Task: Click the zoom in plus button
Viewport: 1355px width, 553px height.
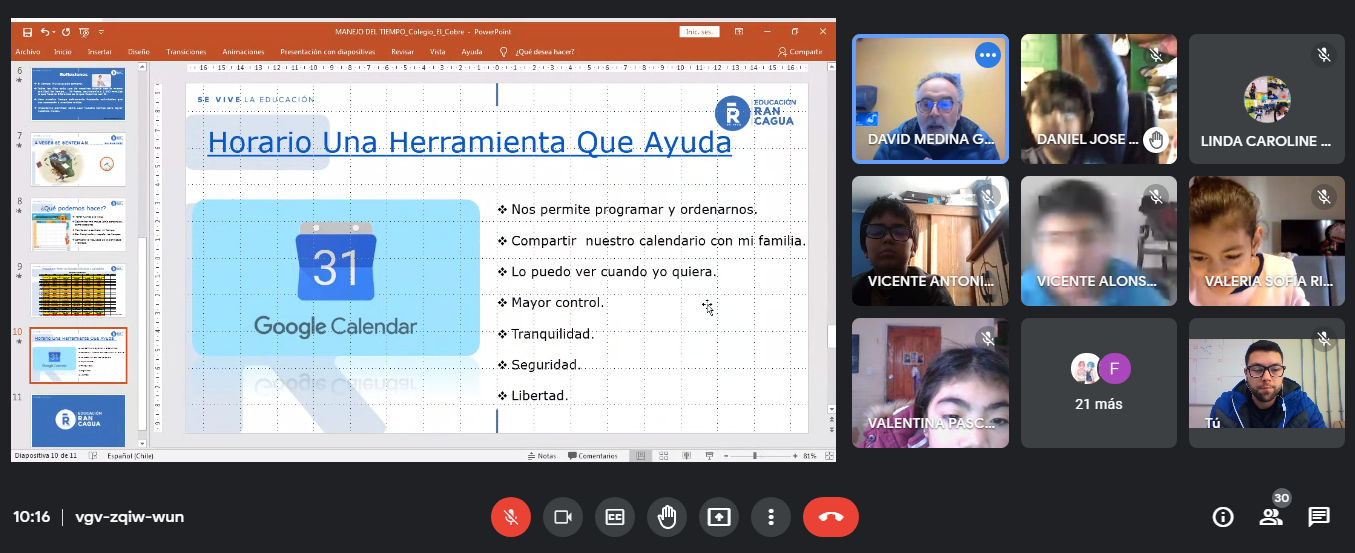Action: (796, 456)
